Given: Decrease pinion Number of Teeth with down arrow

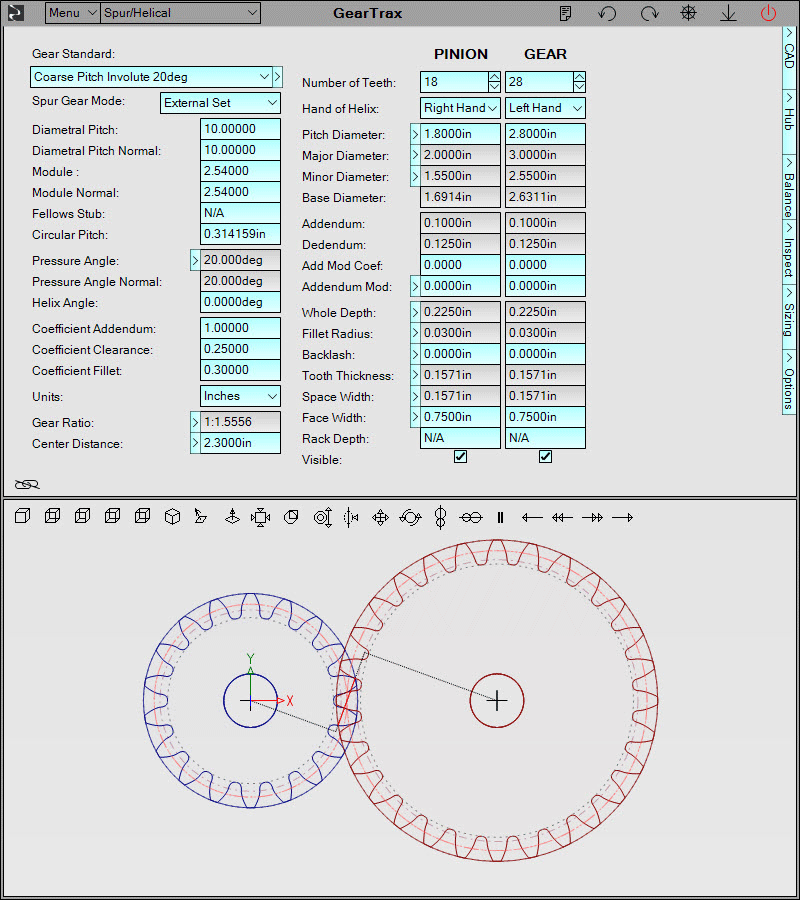Looking at the screenshot, I should 494,87.
